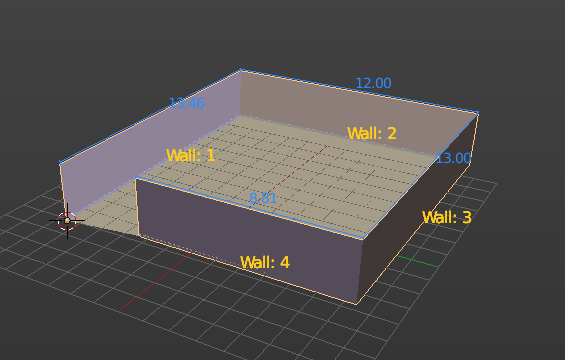Screen dimensions: 565x360
Task: Click the "Wall: 2" label
Action: 372,133
